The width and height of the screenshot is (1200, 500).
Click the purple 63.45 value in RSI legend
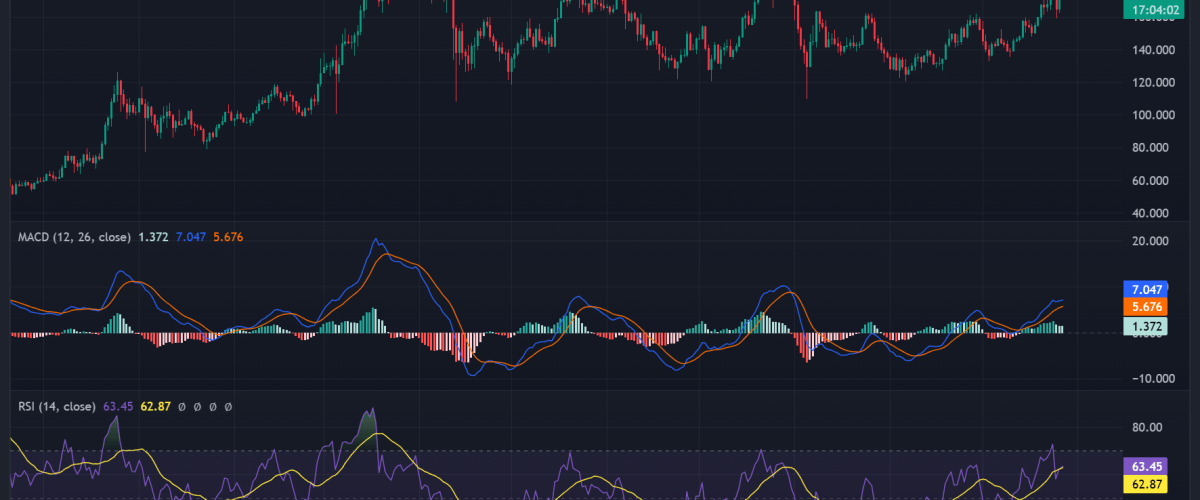(119, 407)
